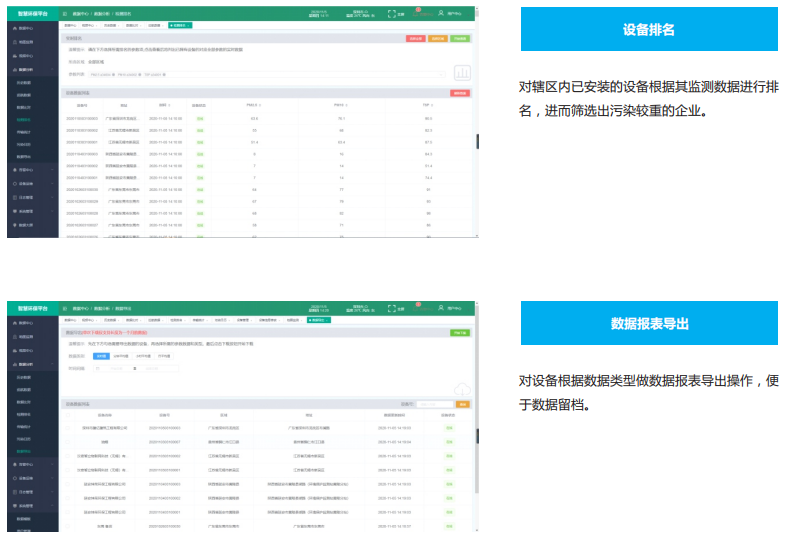Click the cloud download icon in export page
Image resolution: width=793 pixels, height=544 pixels.
click(x=462, y=390)
